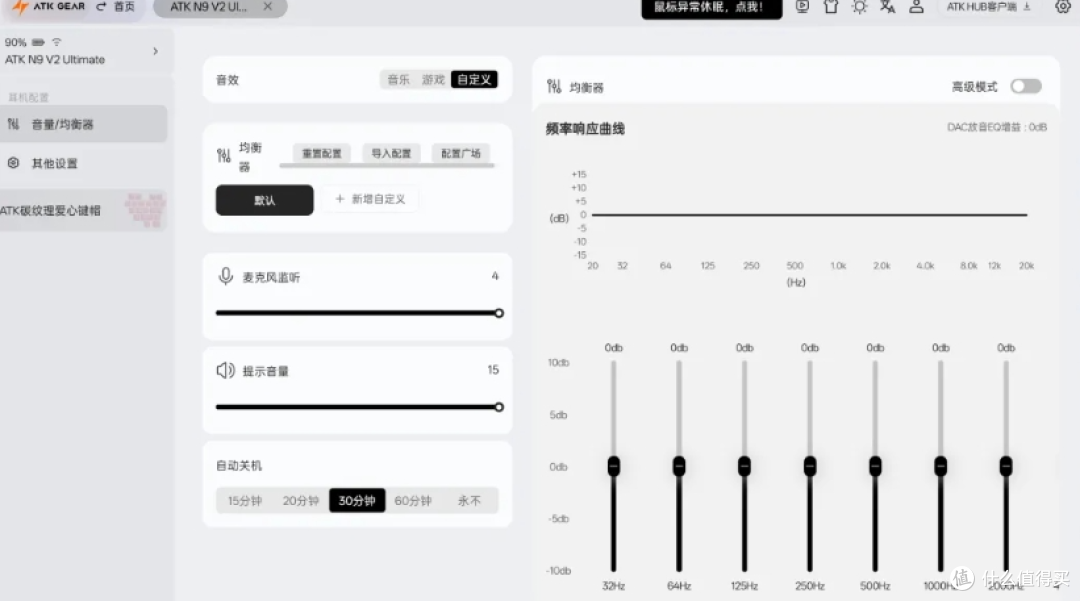This screenshot has height=601, width=1080.
Task: Click the flat frequency response curve line
Action: point(809,215)
